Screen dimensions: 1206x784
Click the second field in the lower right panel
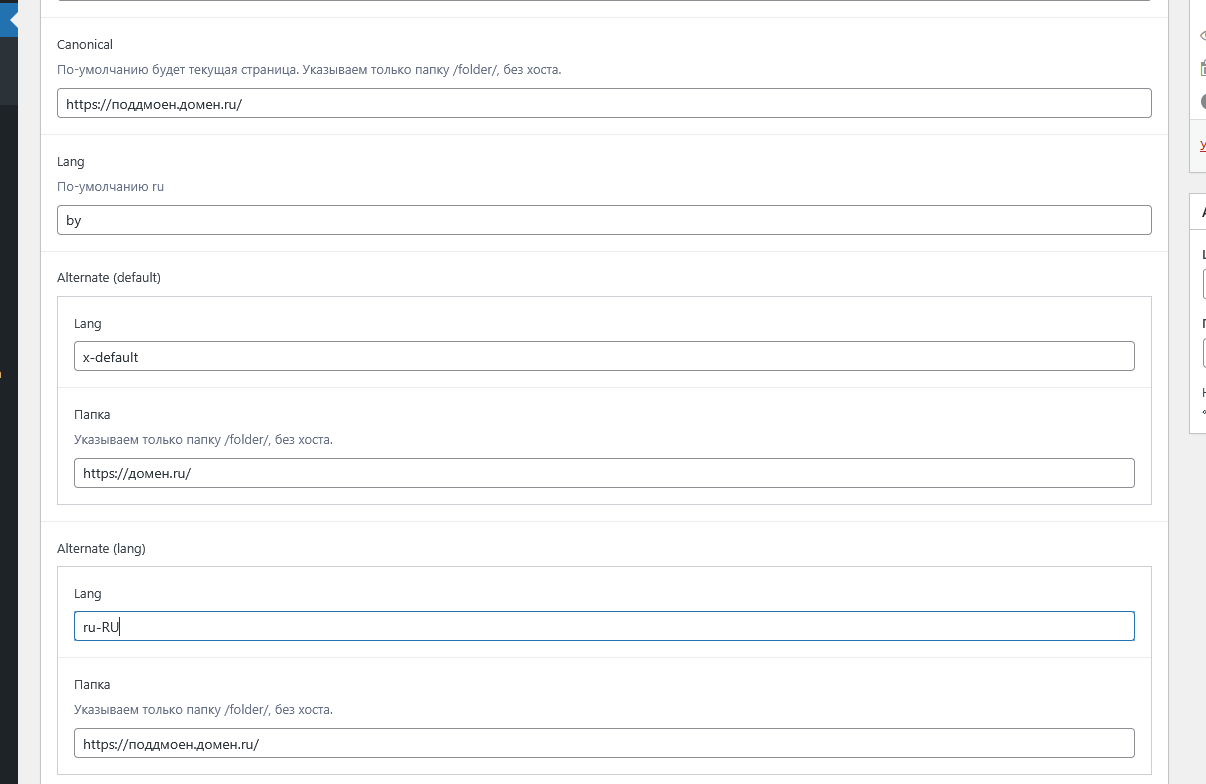click(x=1204, y=353)
